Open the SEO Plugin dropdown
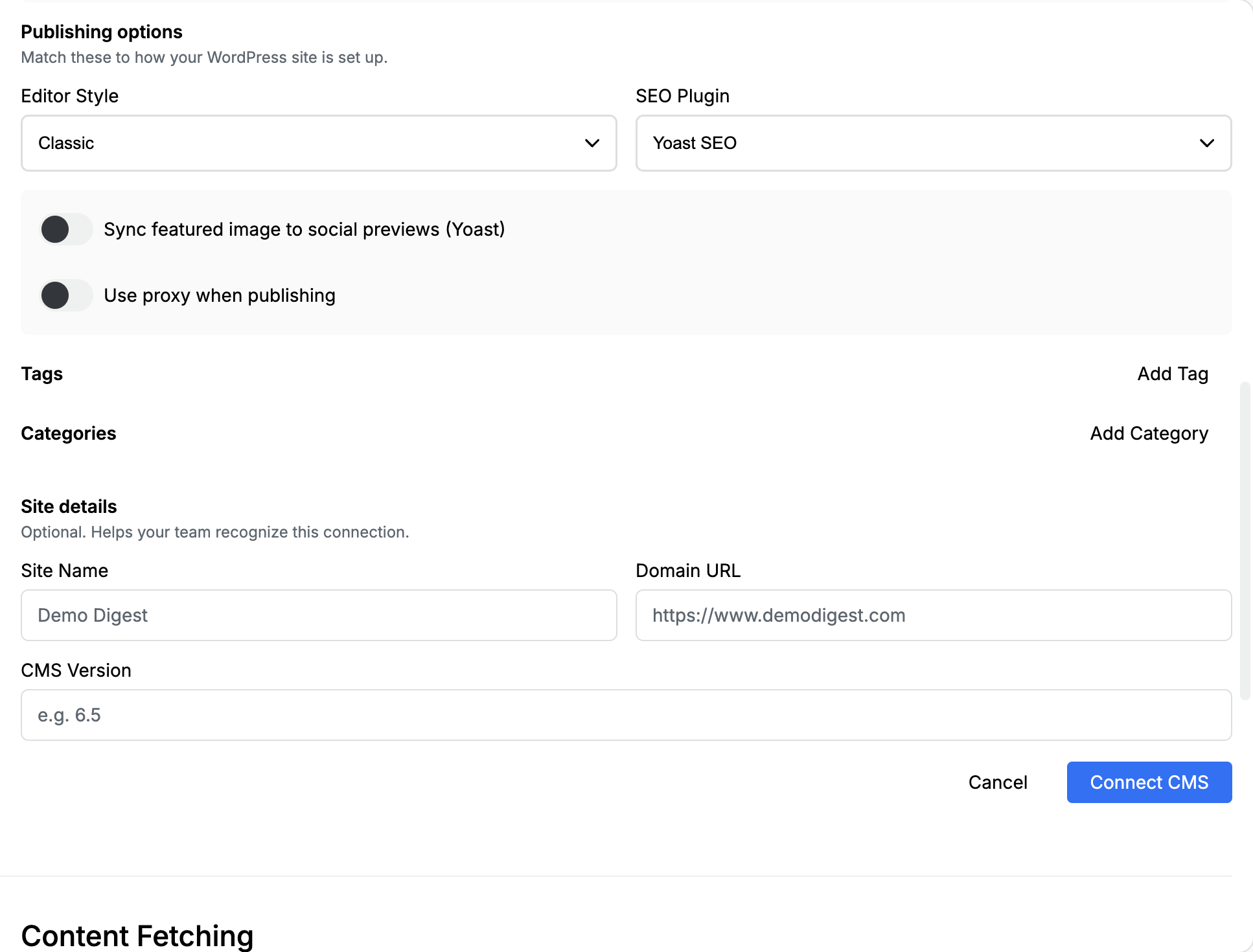 934,143
